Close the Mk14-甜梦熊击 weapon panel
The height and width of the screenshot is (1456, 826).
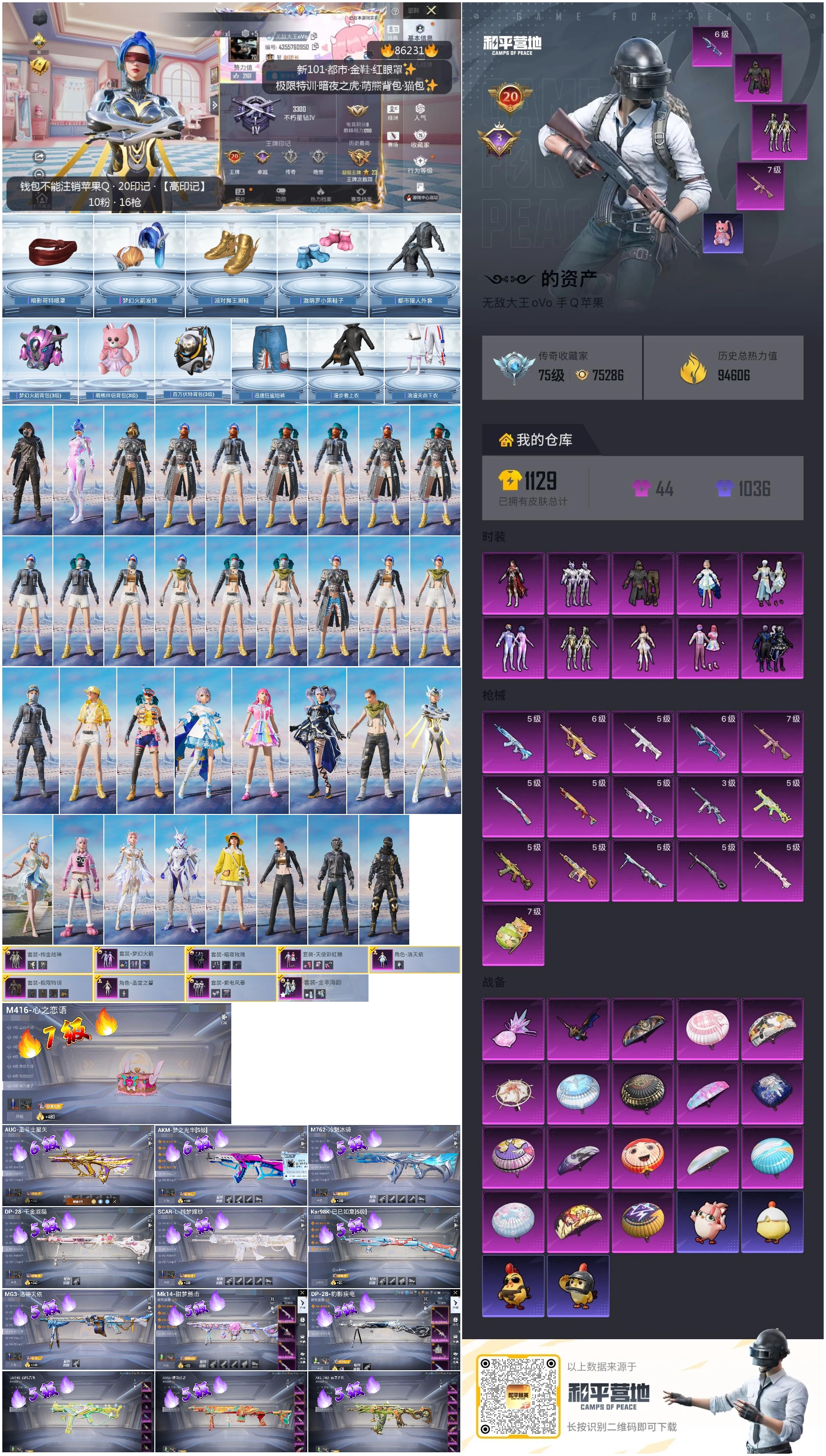pyautogui.click(x=302, y=1293)
